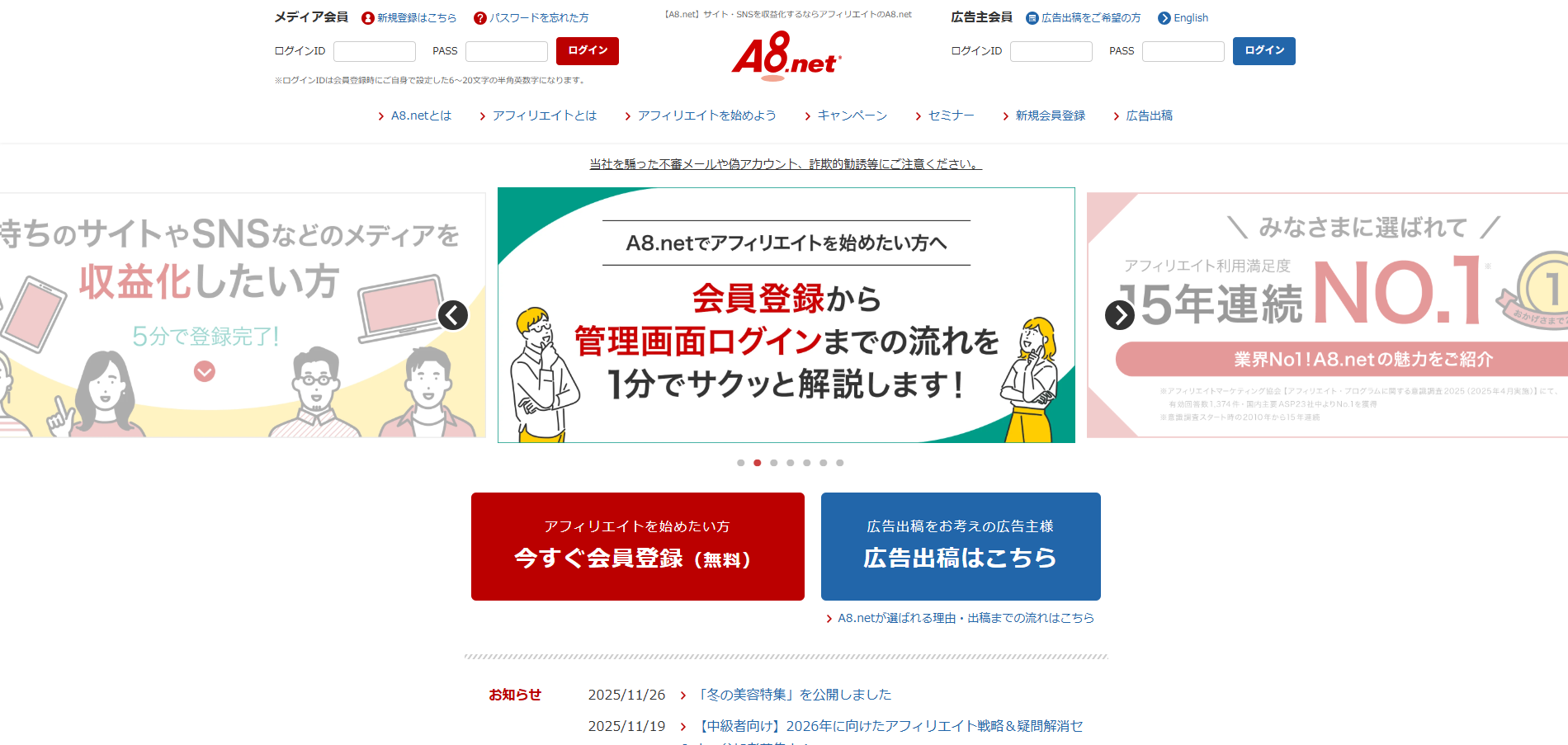
Task: Click the red person icon beside 新規登録はこちら
Action: [x=368, y=18]
